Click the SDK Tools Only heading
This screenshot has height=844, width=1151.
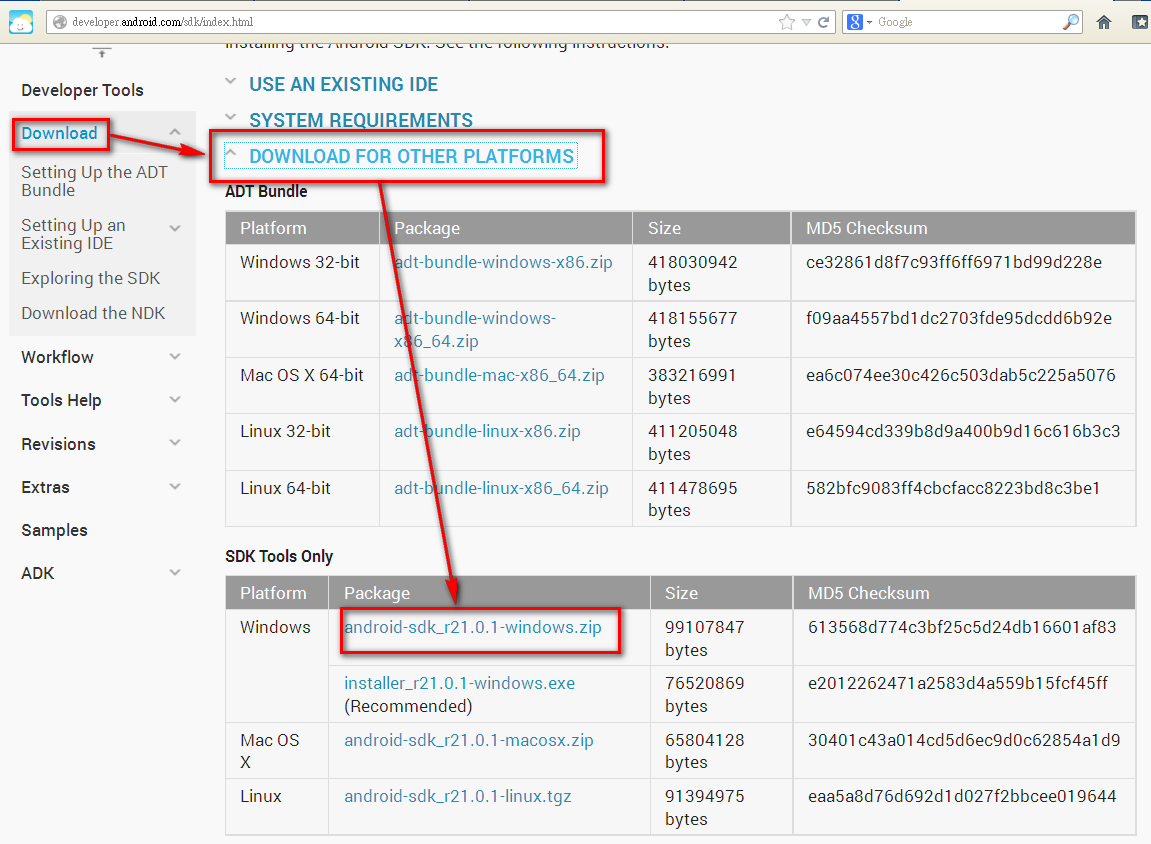[279, 556]
